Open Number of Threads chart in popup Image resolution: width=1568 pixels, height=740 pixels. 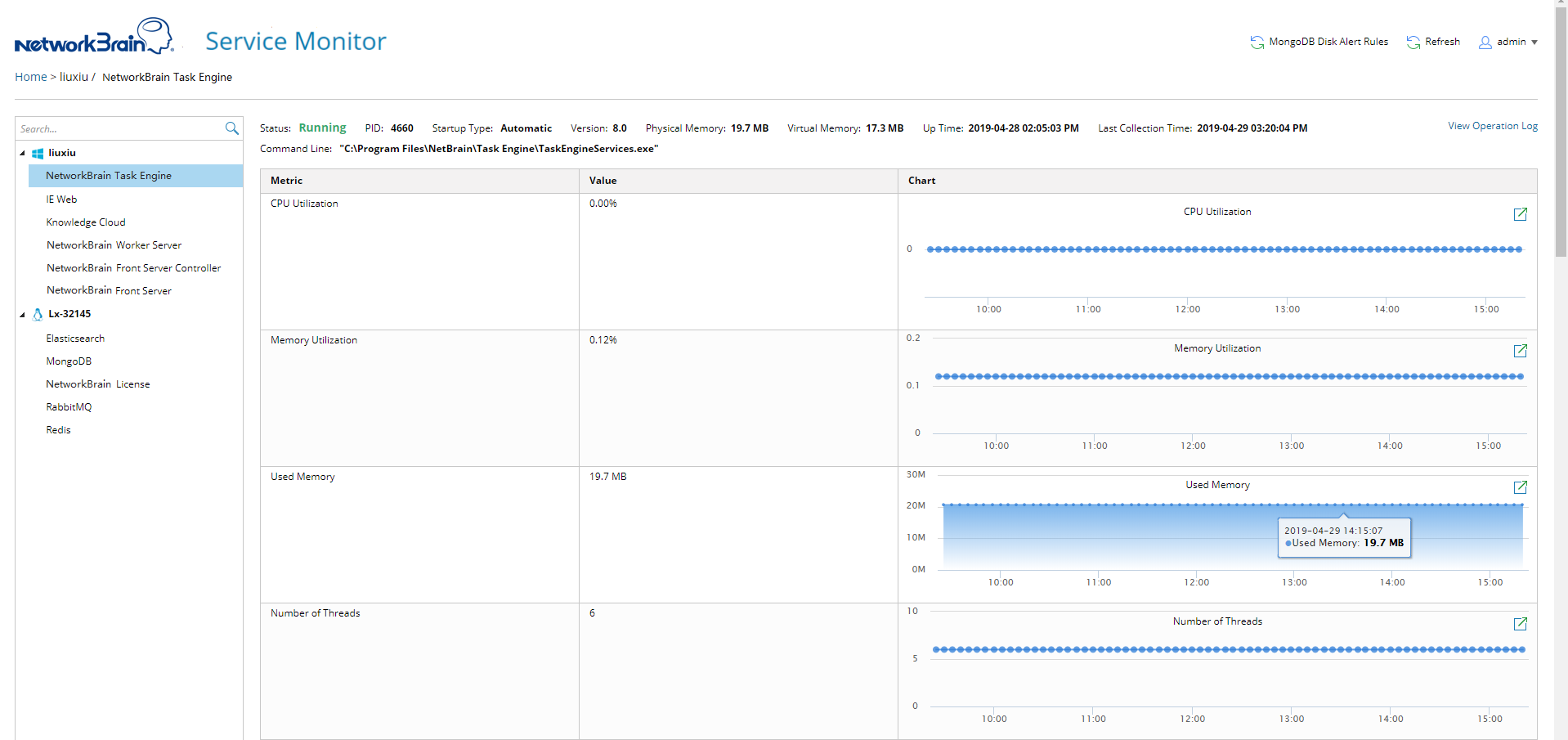pyautogui.click(x=1520, y=624)
